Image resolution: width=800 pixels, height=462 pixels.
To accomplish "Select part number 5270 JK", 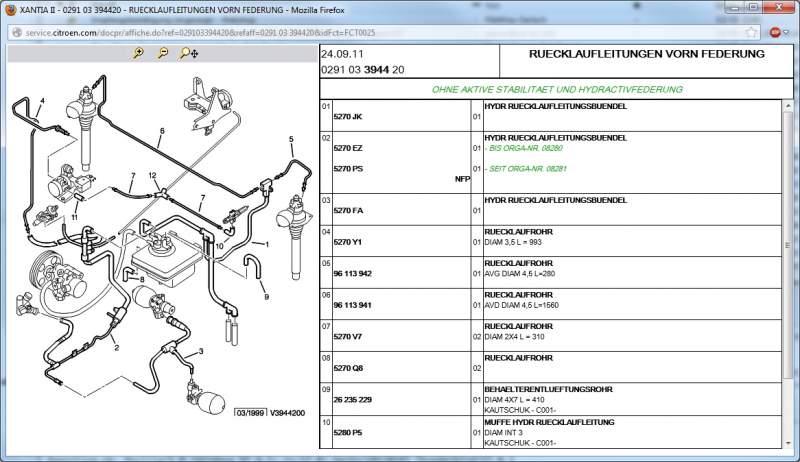I will tap(347, 117).
